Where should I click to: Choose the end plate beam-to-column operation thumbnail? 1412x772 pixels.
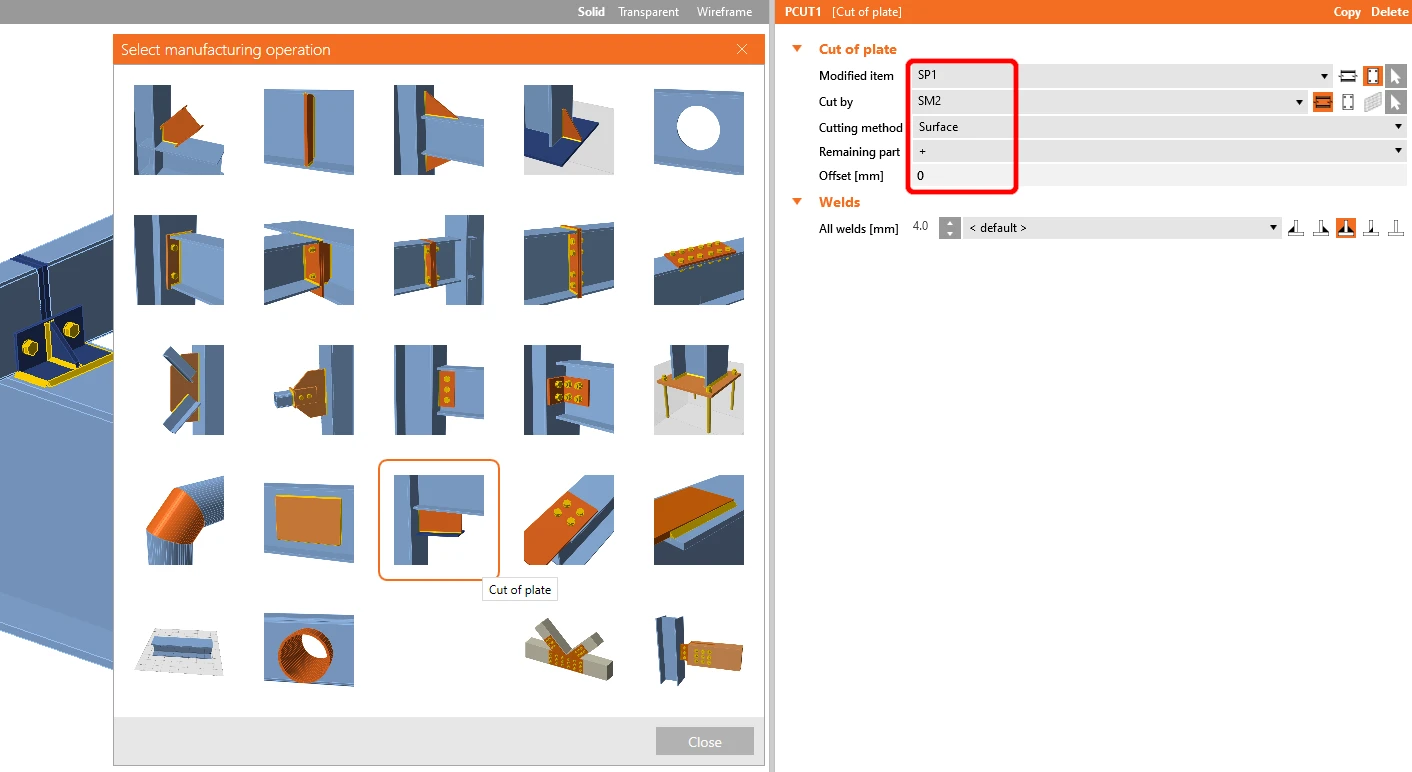pos(179,260)
